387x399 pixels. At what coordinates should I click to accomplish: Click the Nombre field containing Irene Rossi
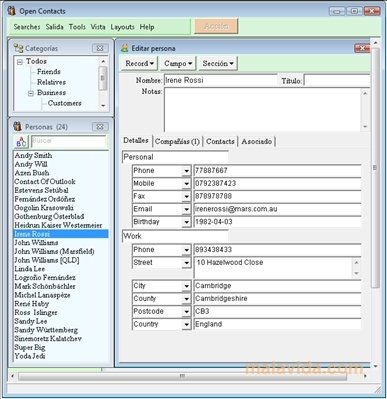tap(220, 80)
